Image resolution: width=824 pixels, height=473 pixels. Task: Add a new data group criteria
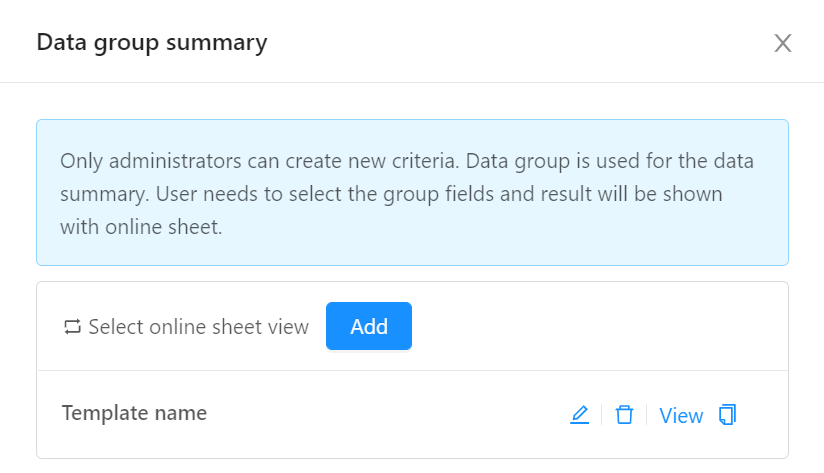[369, 326]
